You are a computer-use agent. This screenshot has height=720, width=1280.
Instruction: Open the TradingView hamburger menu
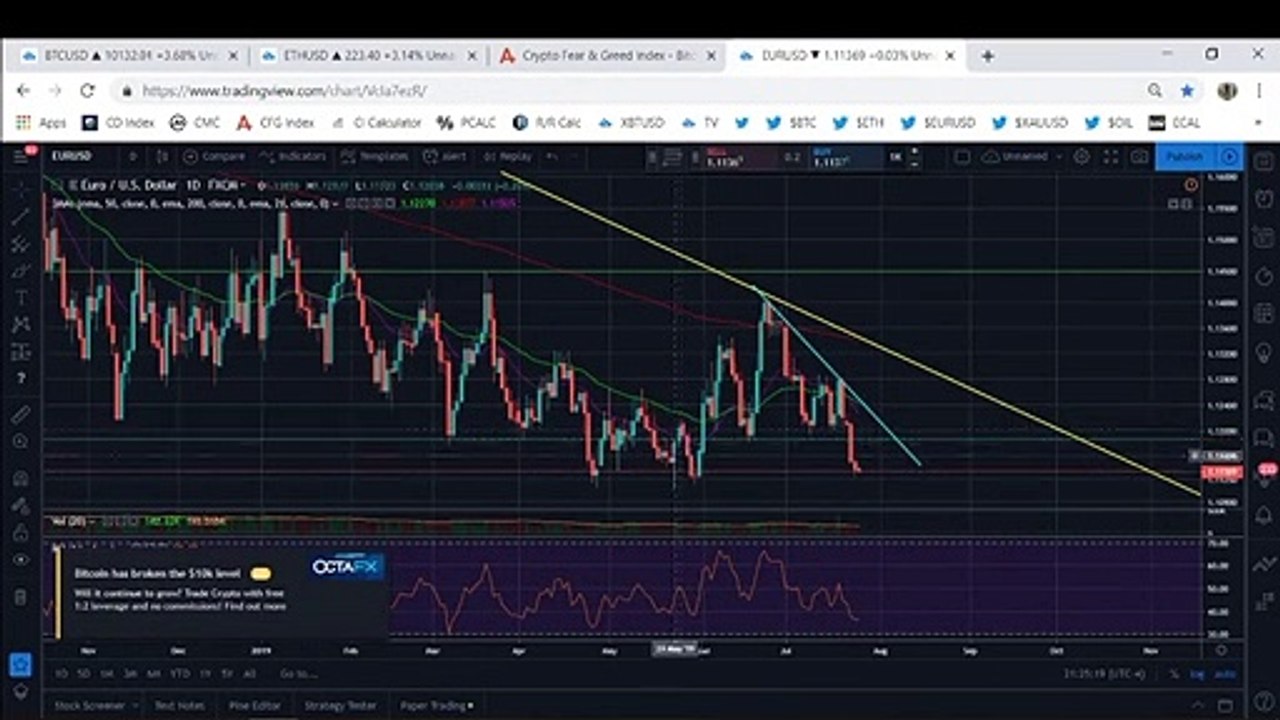tap(21, 156)
